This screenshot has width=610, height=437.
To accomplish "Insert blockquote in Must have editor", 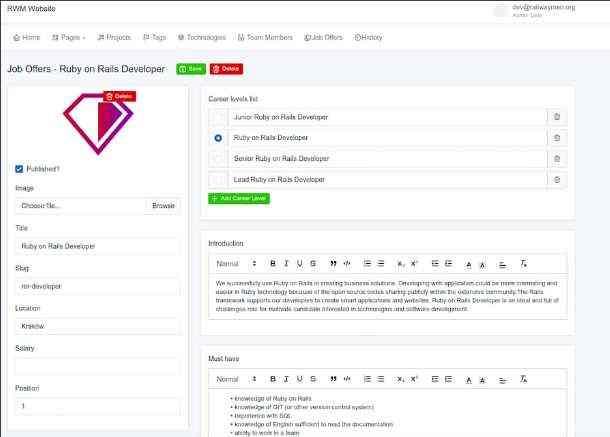I will click(333, 379).
